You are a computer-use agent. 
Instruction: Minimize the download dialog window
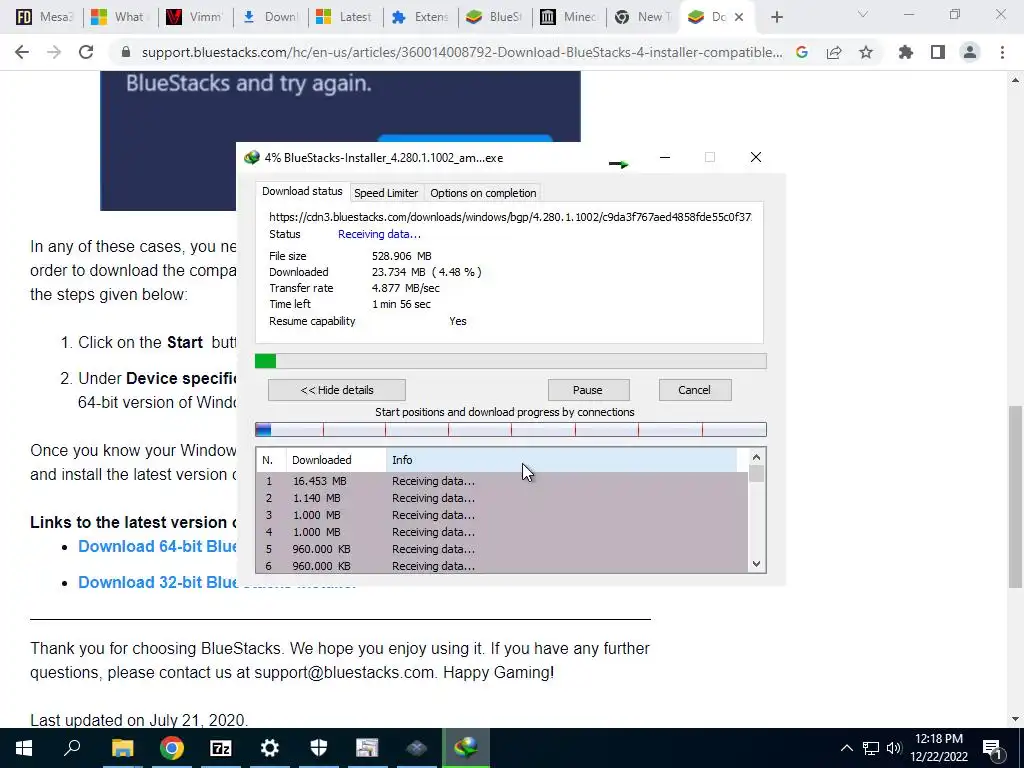pos(665,157)
